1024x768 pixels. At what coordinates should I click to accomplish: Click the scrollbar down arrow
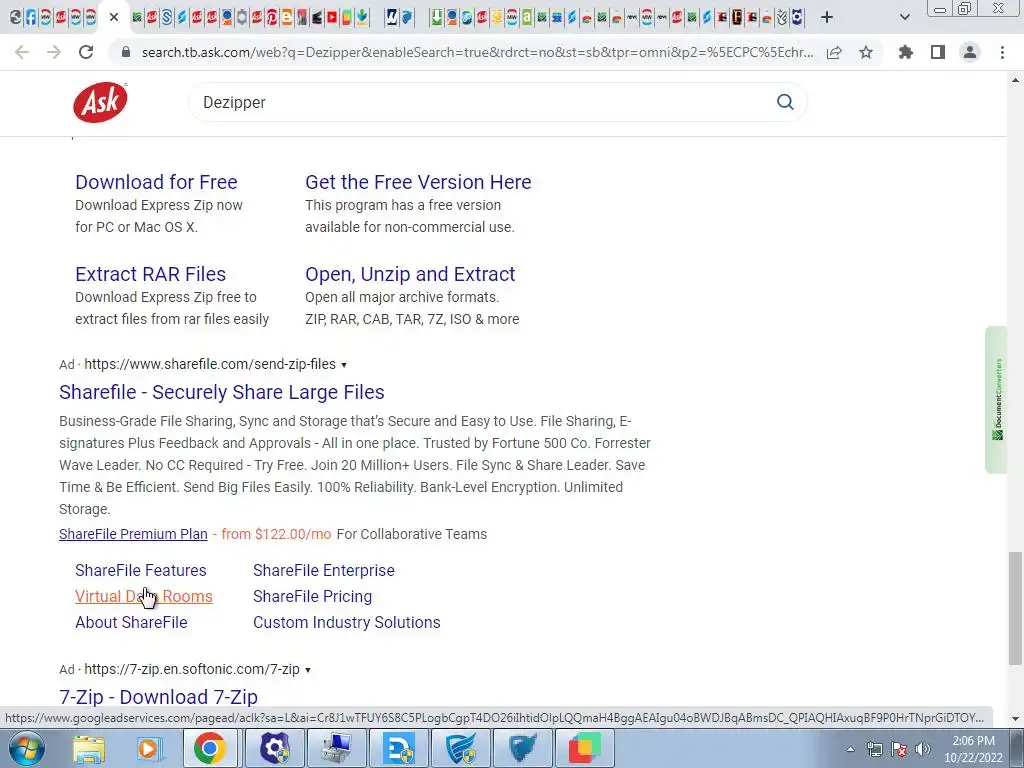[1015, 719]
